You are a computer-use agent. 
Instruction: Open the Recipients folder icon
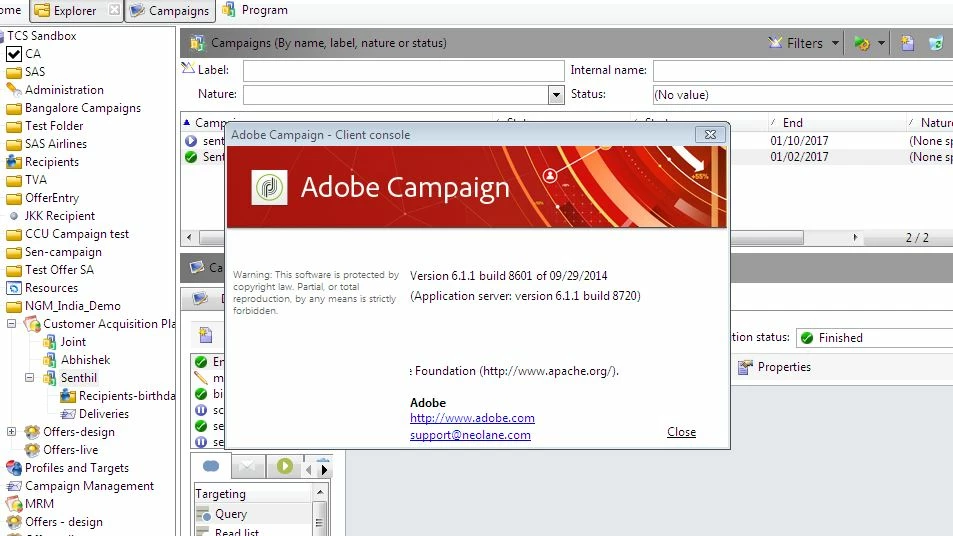pyautogui.click(x=13, y=162)
